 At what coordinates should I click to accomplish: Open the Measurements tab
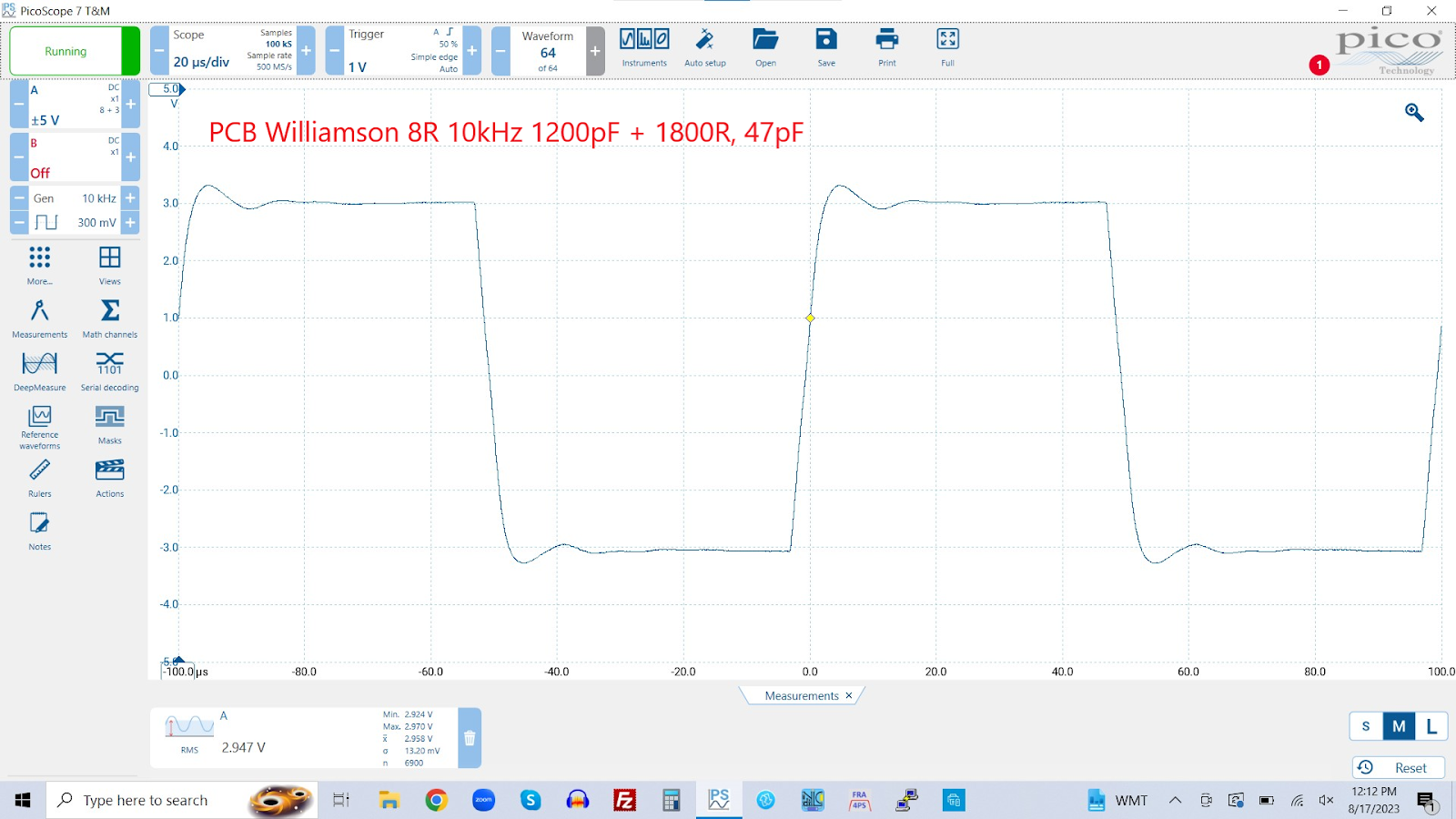(x=801, y=696)
